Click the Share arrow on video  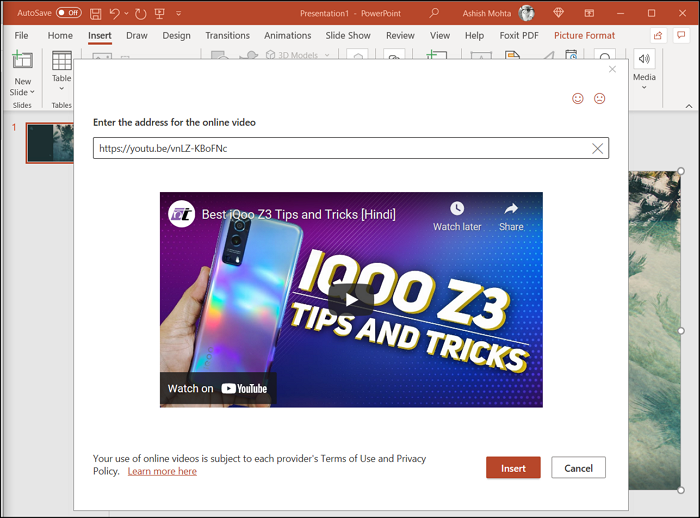[511, 208]
